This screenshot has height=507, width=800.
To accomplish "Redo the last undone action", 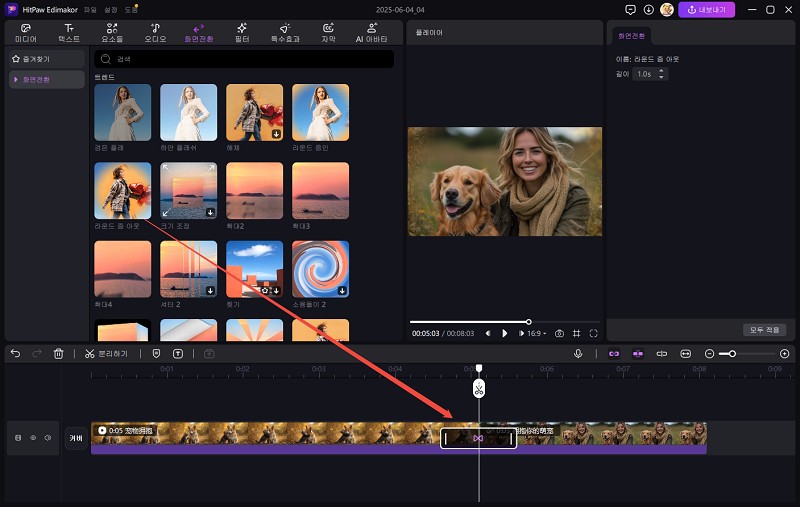I will point(37,353).
